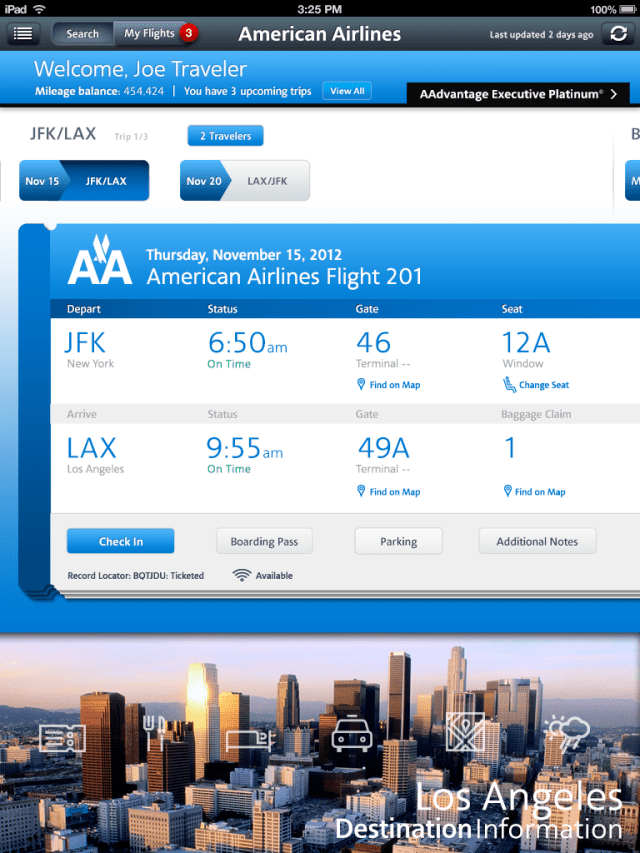Tap the refresh icon
This screenshot has width=640, height=853.
click(x=618, y=34)
